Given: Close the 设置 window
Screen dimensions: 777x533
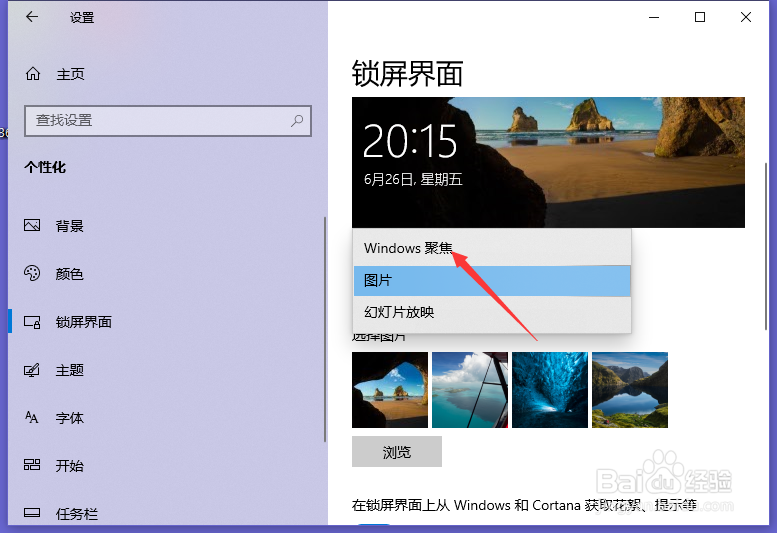Looking at the screenshot, I should pos(746,17).
